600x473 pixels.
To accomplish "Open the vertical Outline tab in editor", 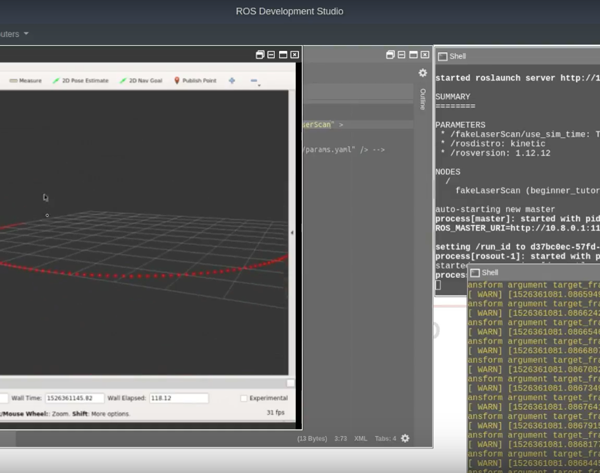I will click(x=423, y=99).
